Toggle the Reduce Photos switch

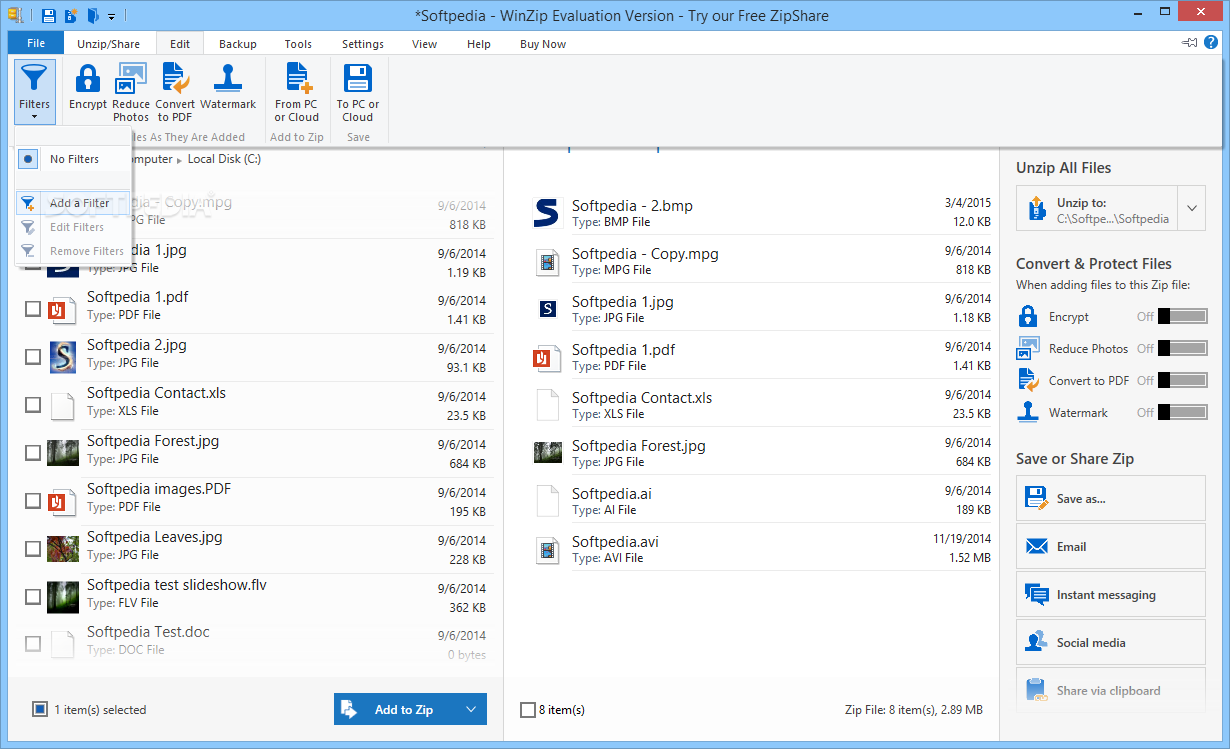(x=1183, y=348)
